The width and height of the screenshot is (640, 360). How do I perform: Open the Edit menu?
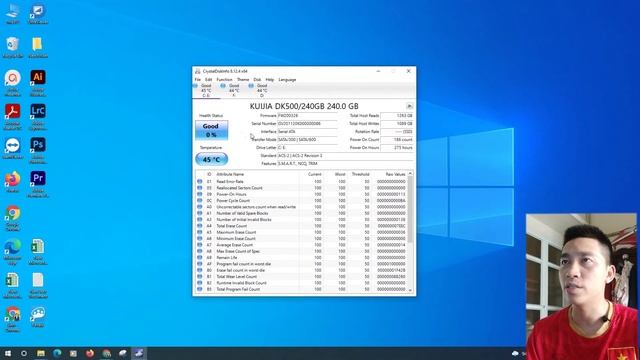209,80
